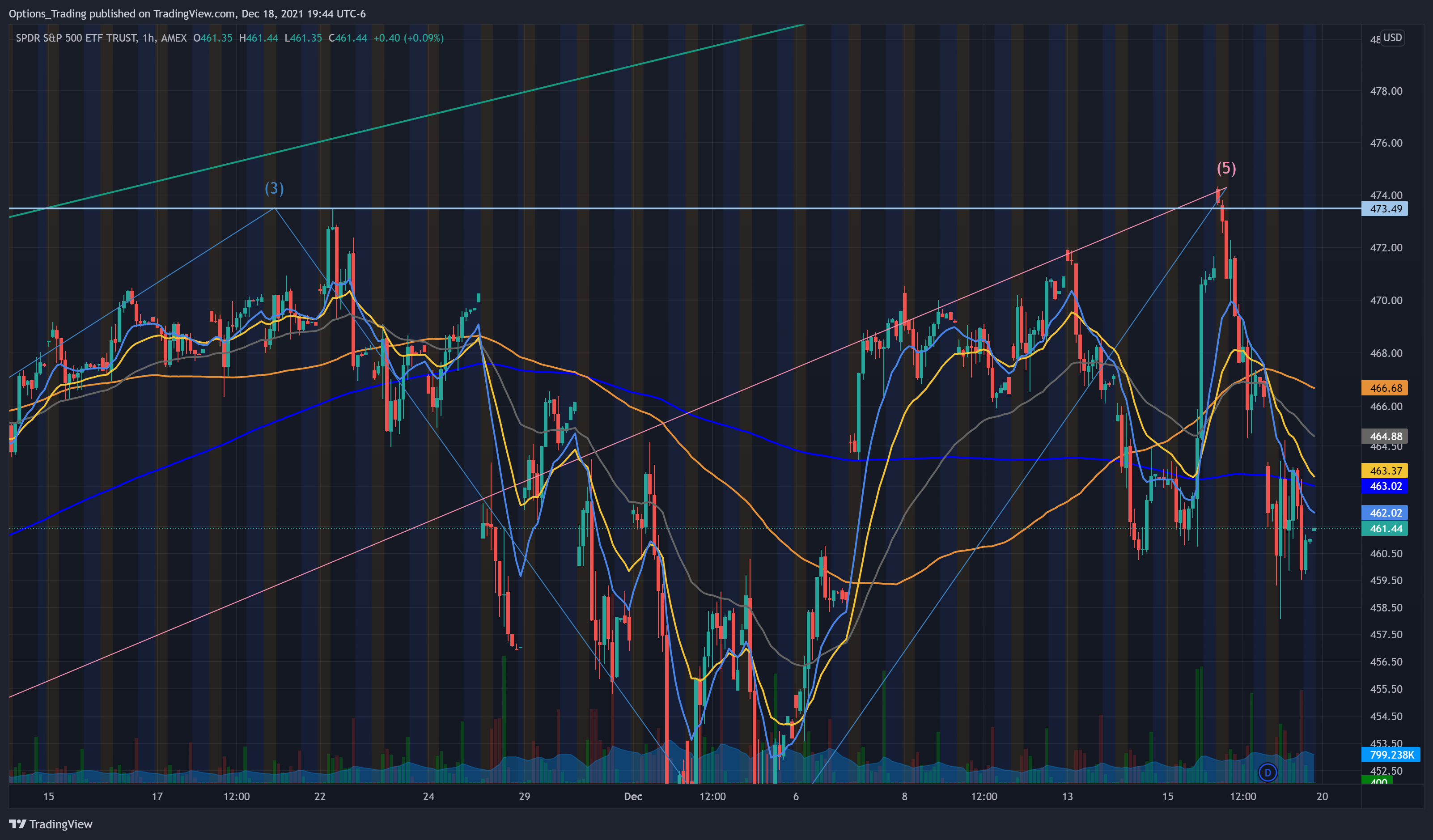The width and height of the screenshot is (1433, 840).
Task: Click the L461.35 low value in legend
Action: (x=303, y=38)
